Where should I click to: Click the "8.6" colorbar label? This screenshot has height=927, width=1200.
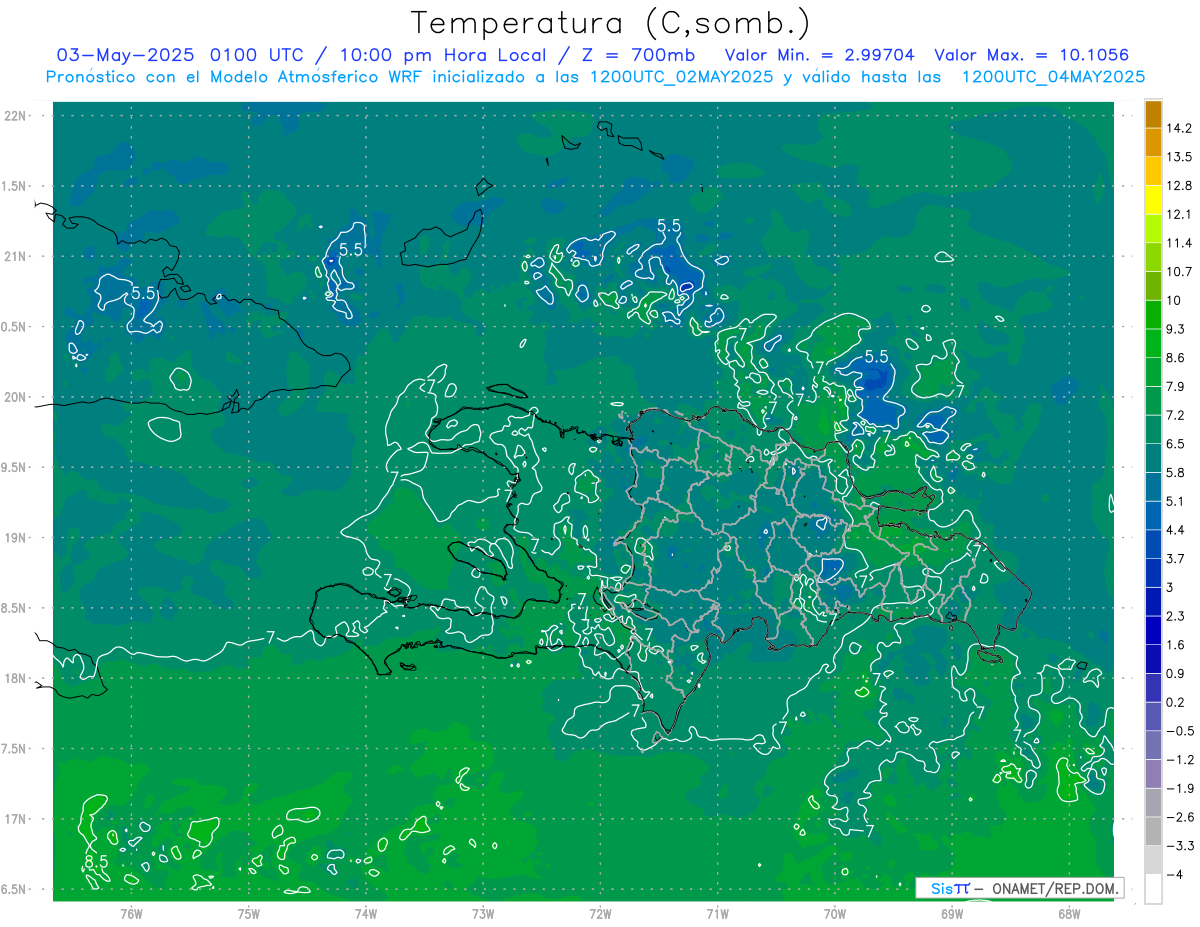point(1177,358)
